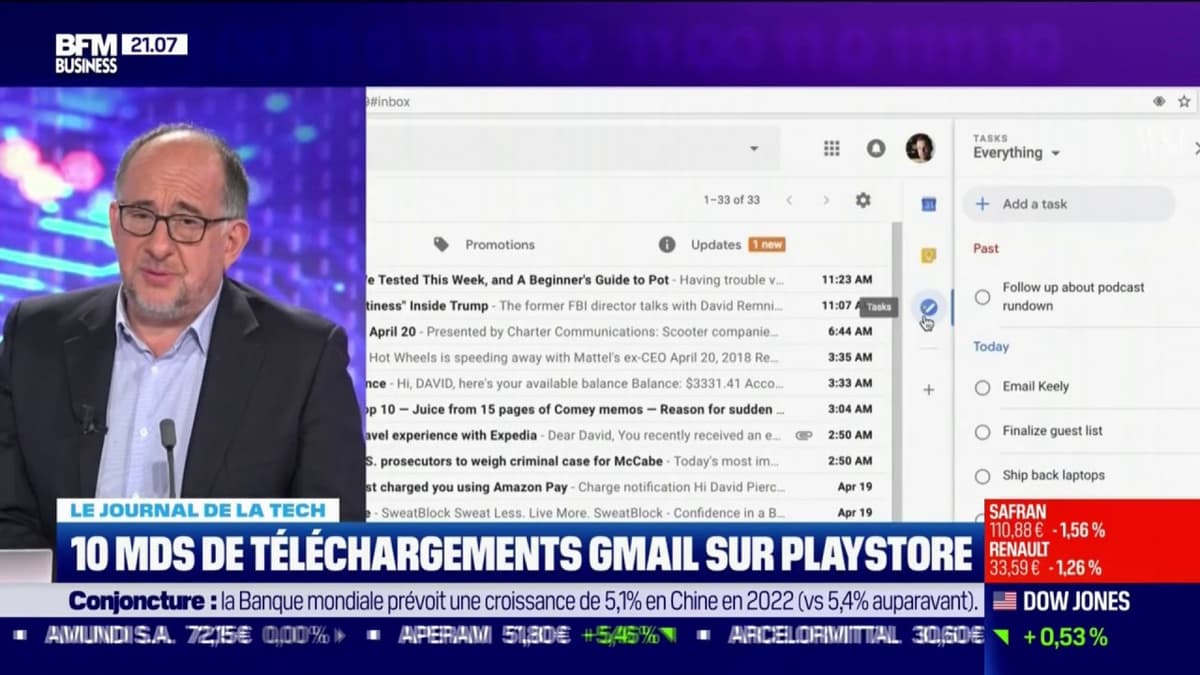This screenshot has width=1200, height=675.
Task: Open the Tasks side panel icon
Action: tap(929, 308)
